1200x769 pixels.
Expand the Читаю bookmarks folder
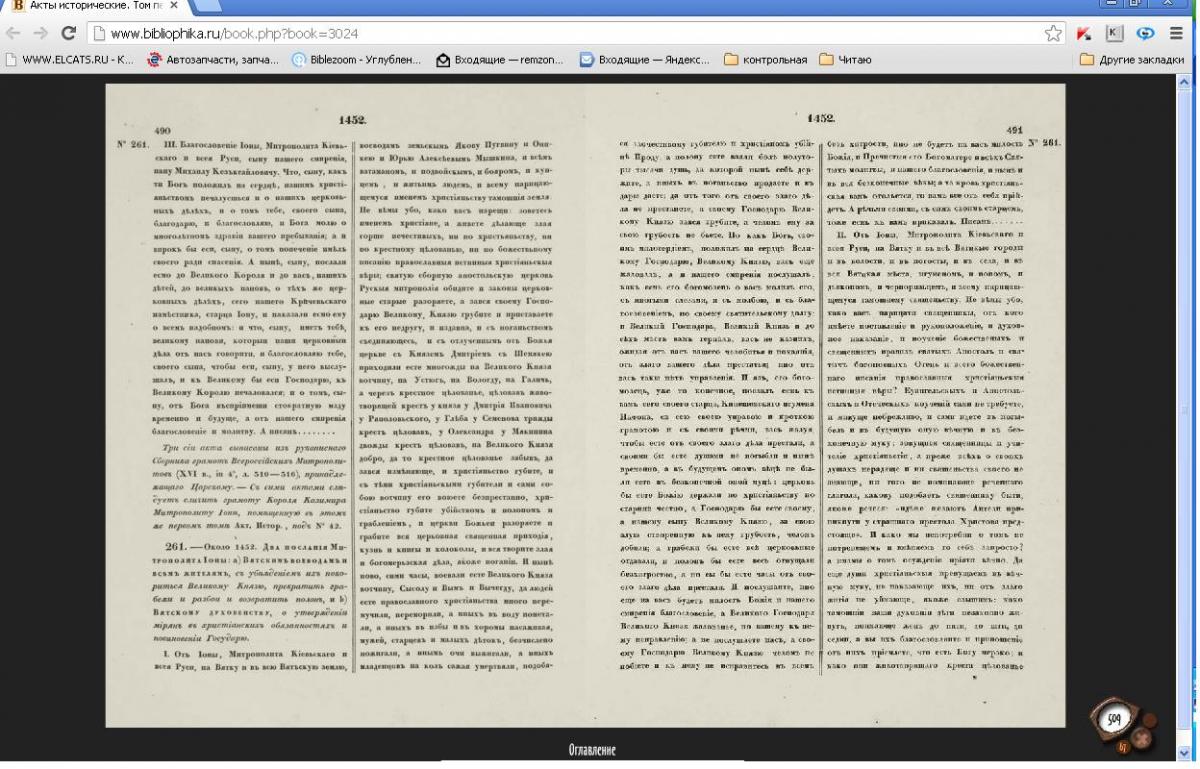point(845,59)
